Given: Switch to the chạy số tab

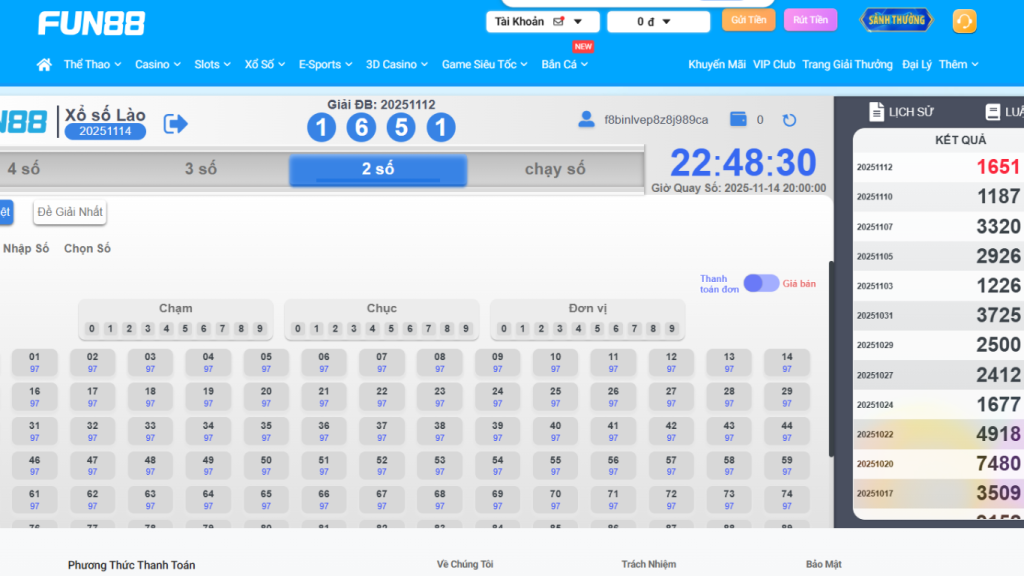Looking at the screenshot, I should coord(555,169).
